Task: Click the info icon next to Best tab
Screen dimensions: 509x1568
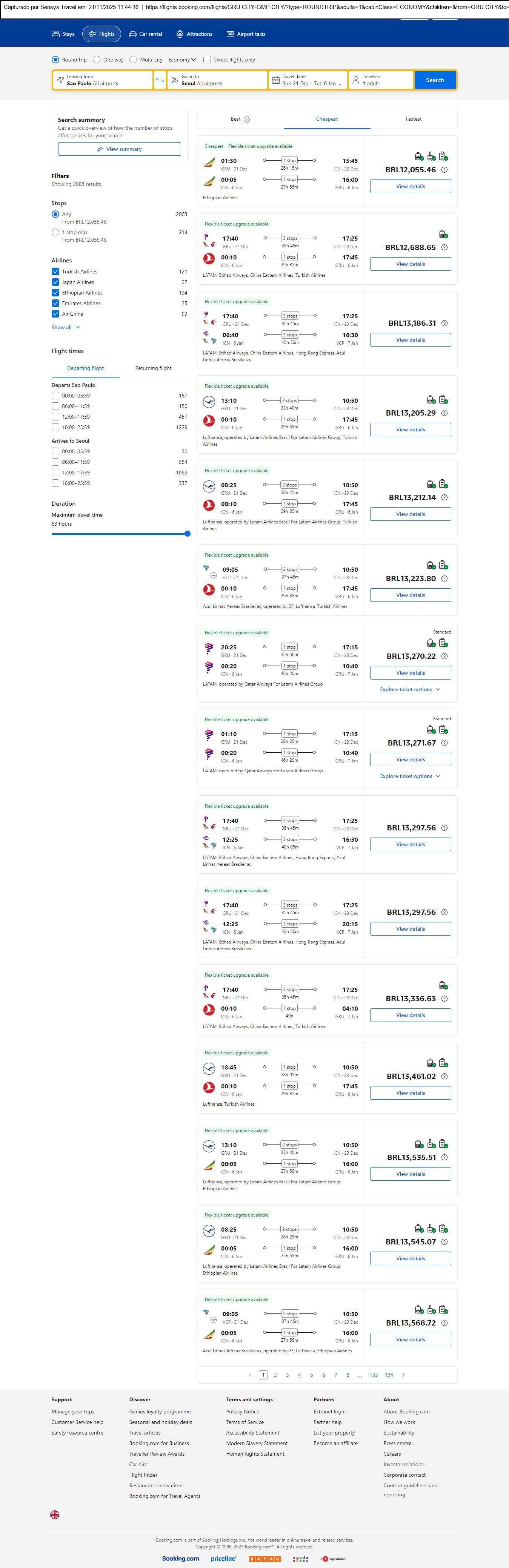Action: pos(247,119)
